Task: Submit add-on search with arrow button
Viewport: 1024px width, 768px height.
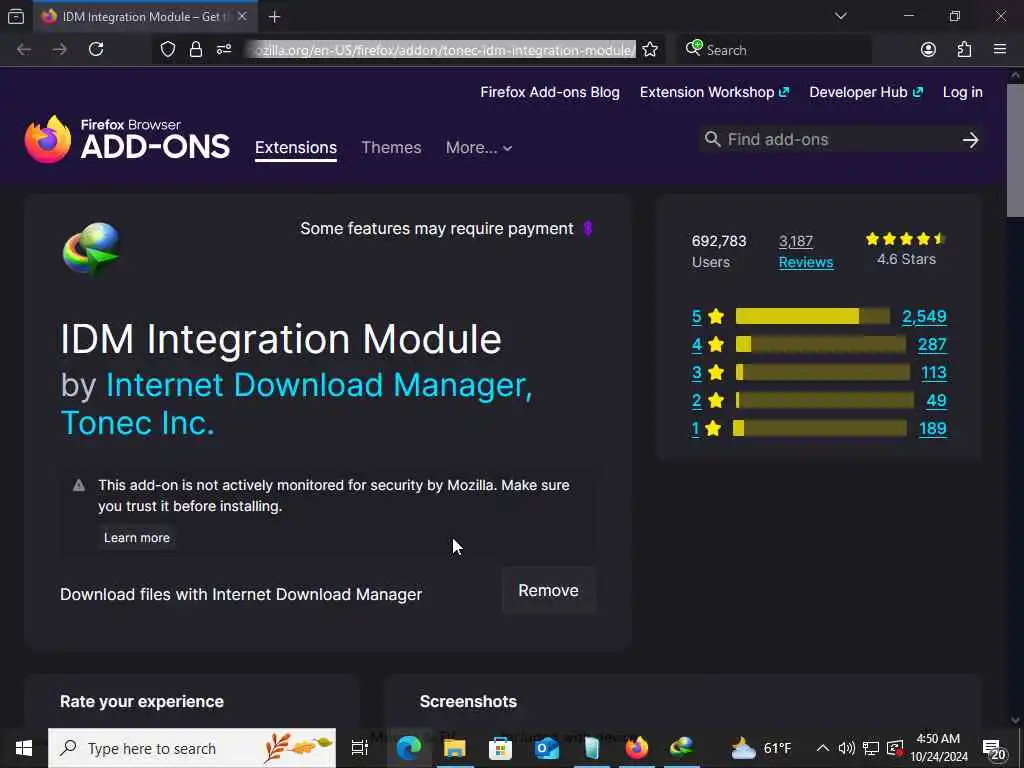Action: point(970,139)
